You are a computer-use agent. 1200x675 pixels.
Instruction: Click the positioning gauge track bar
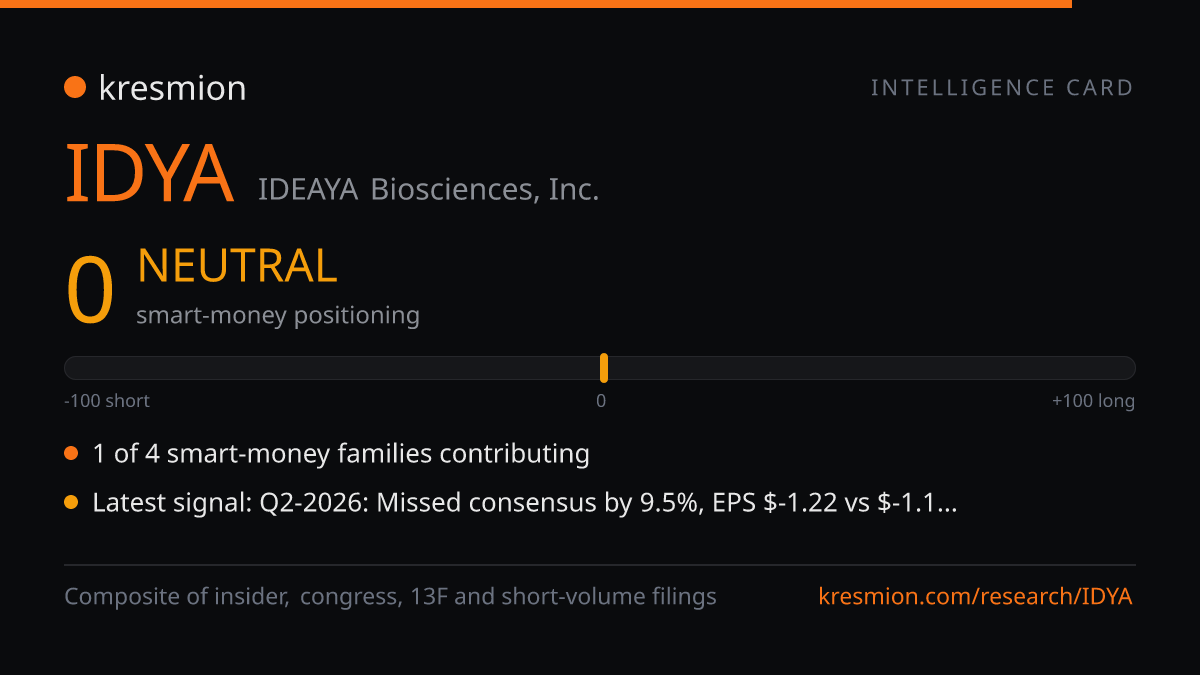[600, 368]
